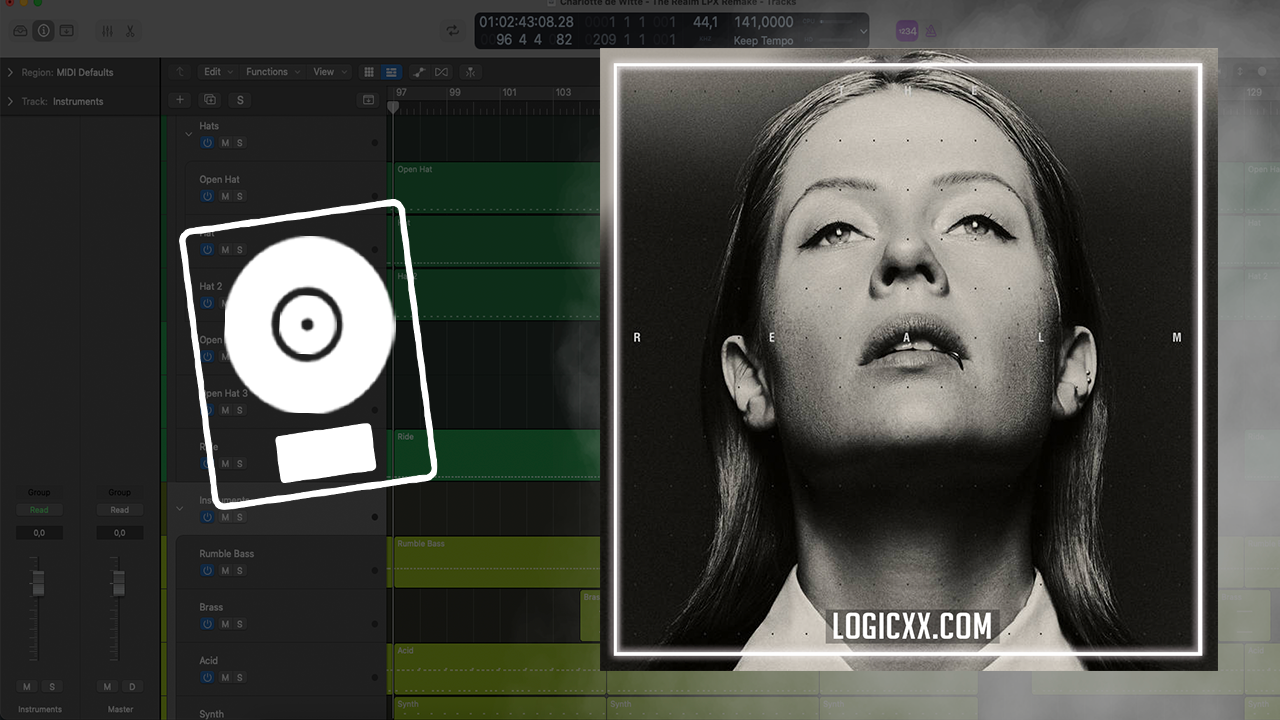1280x720 pixels.
Task: Select the Rumble Bass region
Action: (x=497, y=562)
